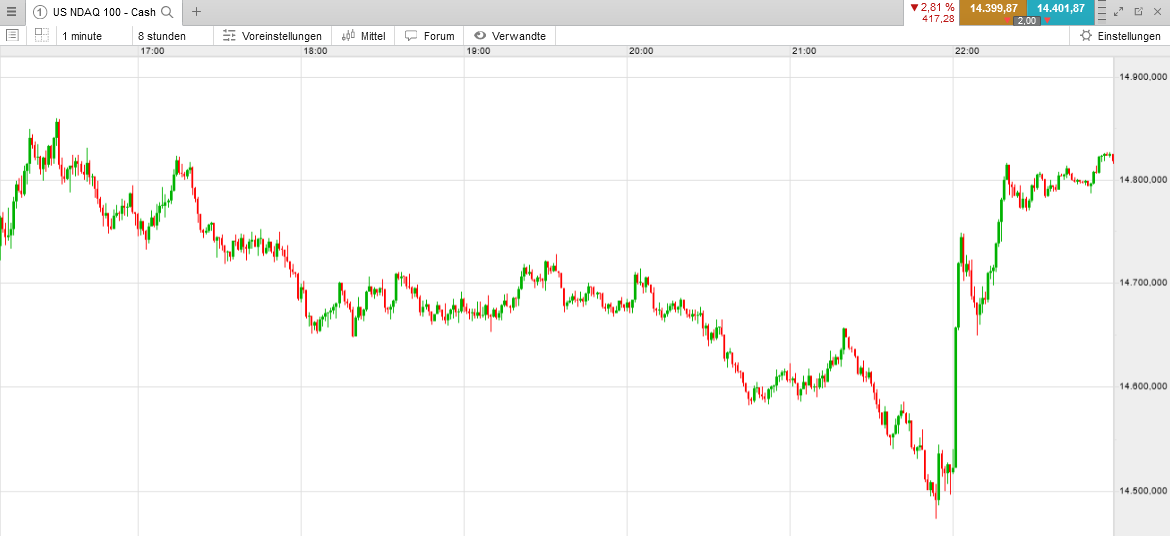Click the 14.600,000 price axis label
Screen dimensions: 1170x536
pos(1142,387)
